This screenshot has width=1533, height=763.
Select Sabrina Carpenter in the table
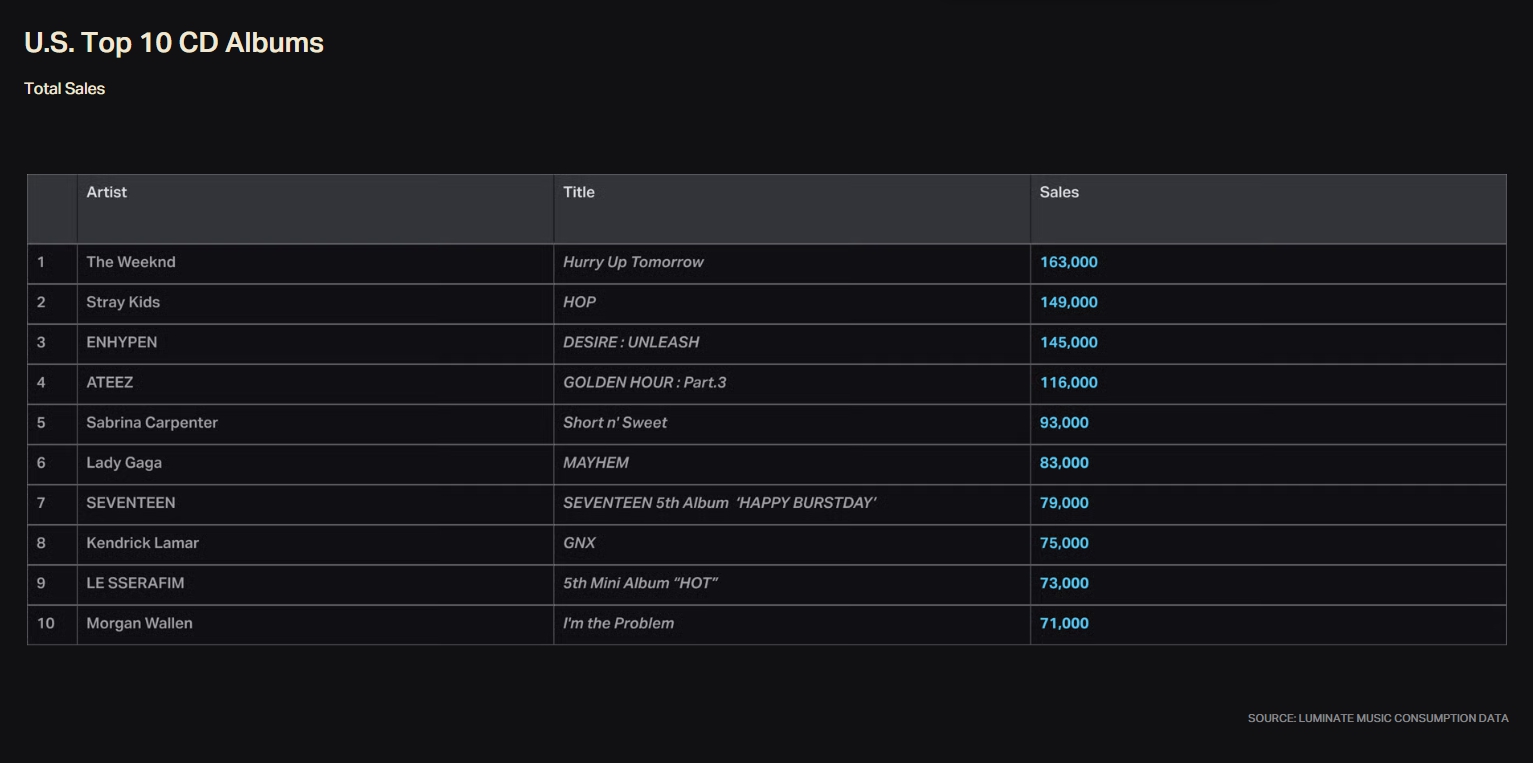click(x=152, y=422)
